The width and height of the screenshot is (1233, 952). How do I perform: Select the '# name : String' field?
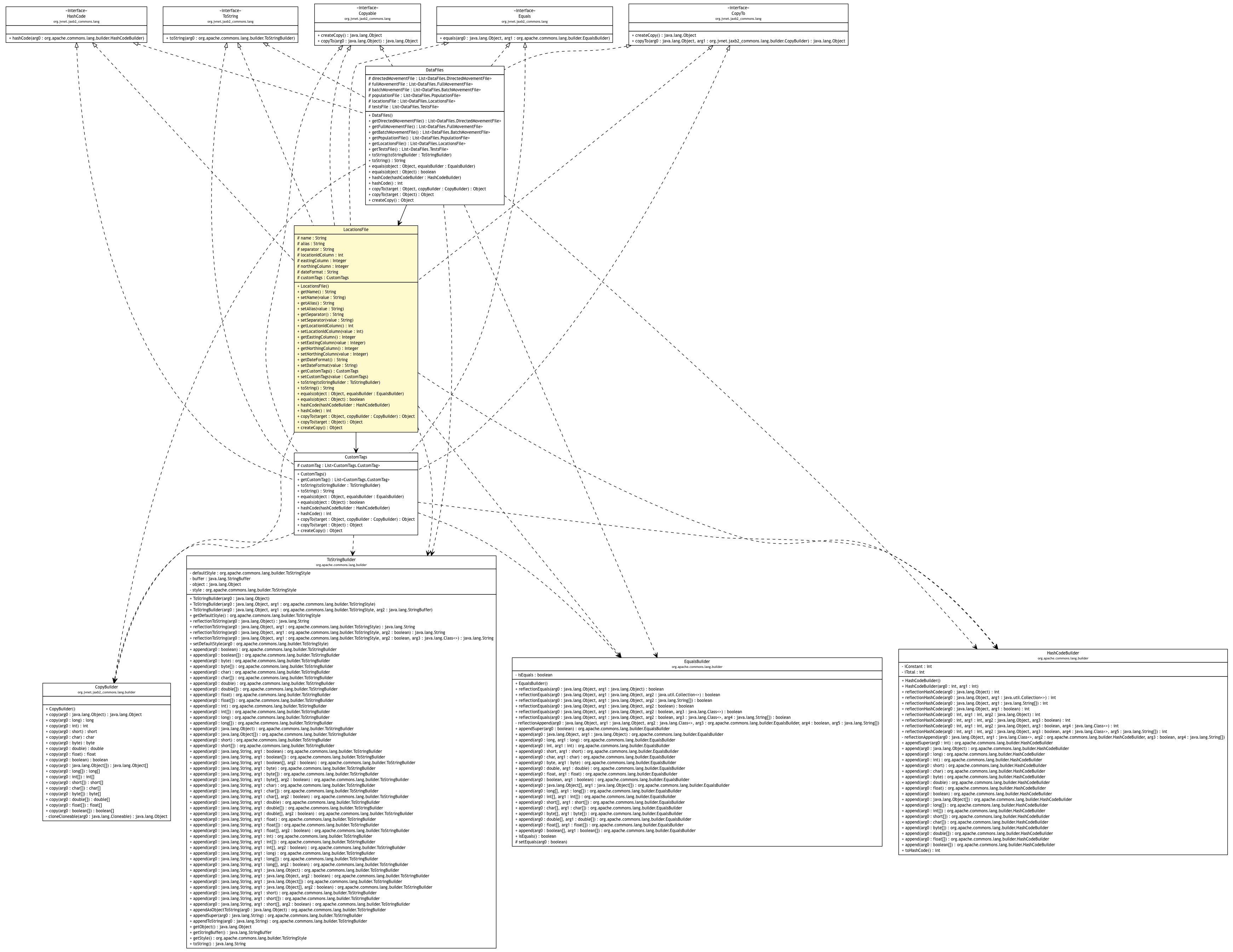(x=312, y=238)
